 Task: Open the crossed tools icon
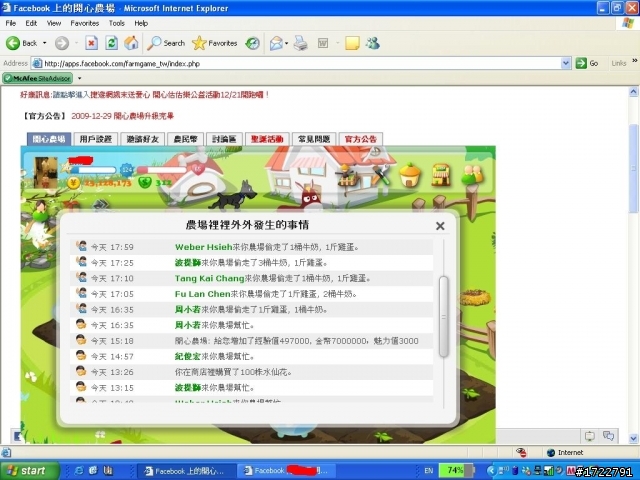click(381, 176)
